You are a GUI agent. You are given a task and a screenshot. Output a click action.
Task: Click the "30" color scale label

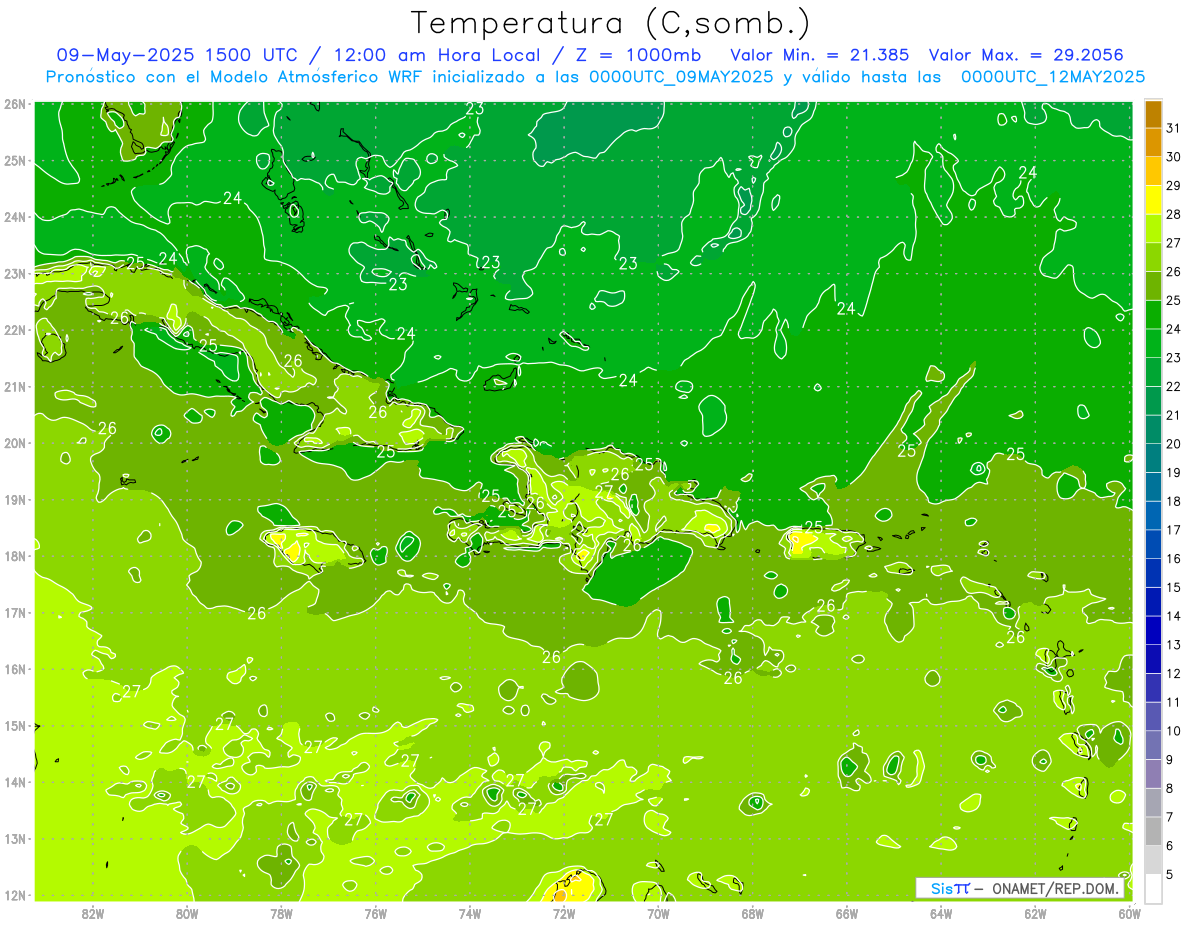[x=1174, y=157]
